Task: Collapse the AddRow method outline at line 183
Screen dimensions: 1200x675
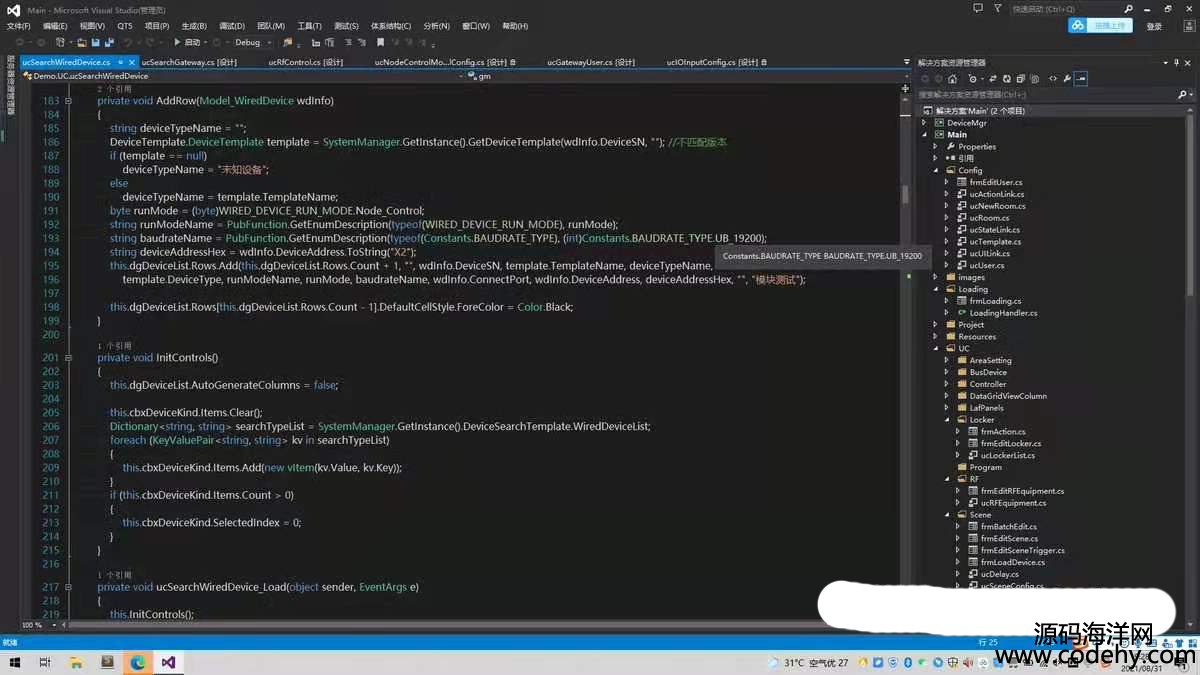Action: click(69, 101)
